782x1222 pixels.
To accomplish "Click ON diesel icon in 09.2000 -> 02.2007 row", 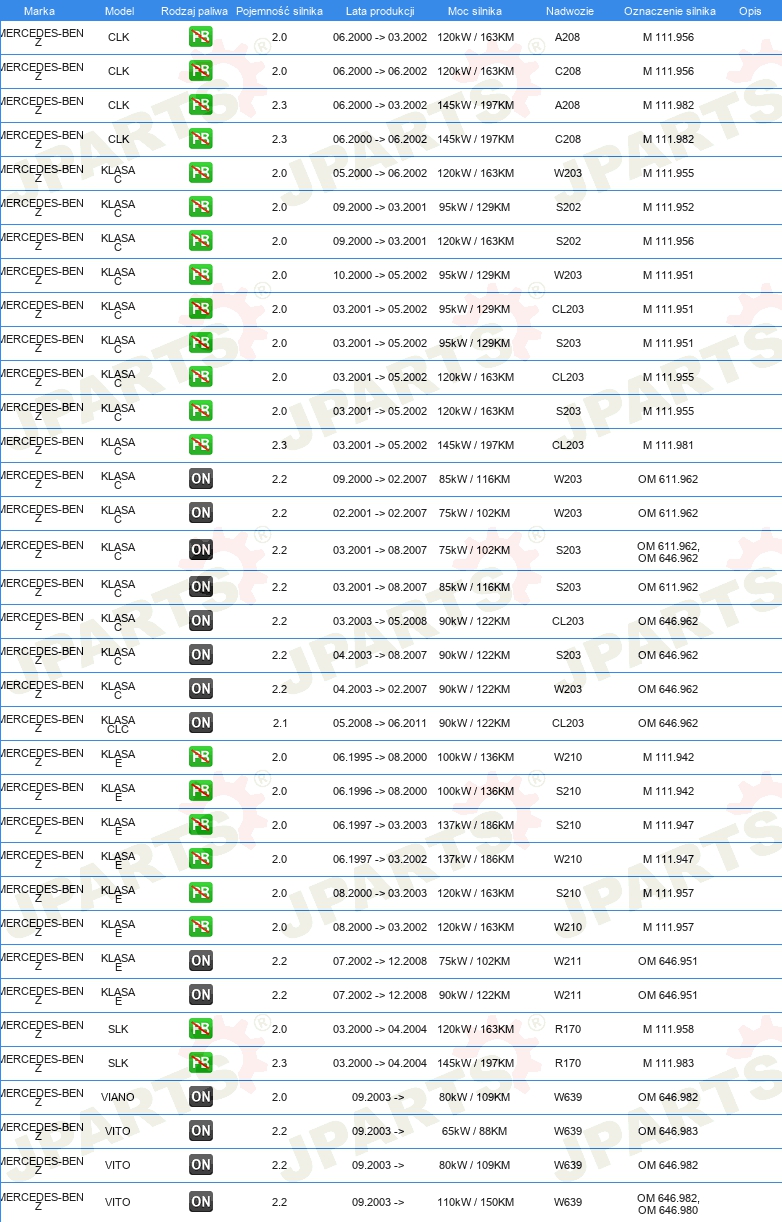I will coord(201,479).
